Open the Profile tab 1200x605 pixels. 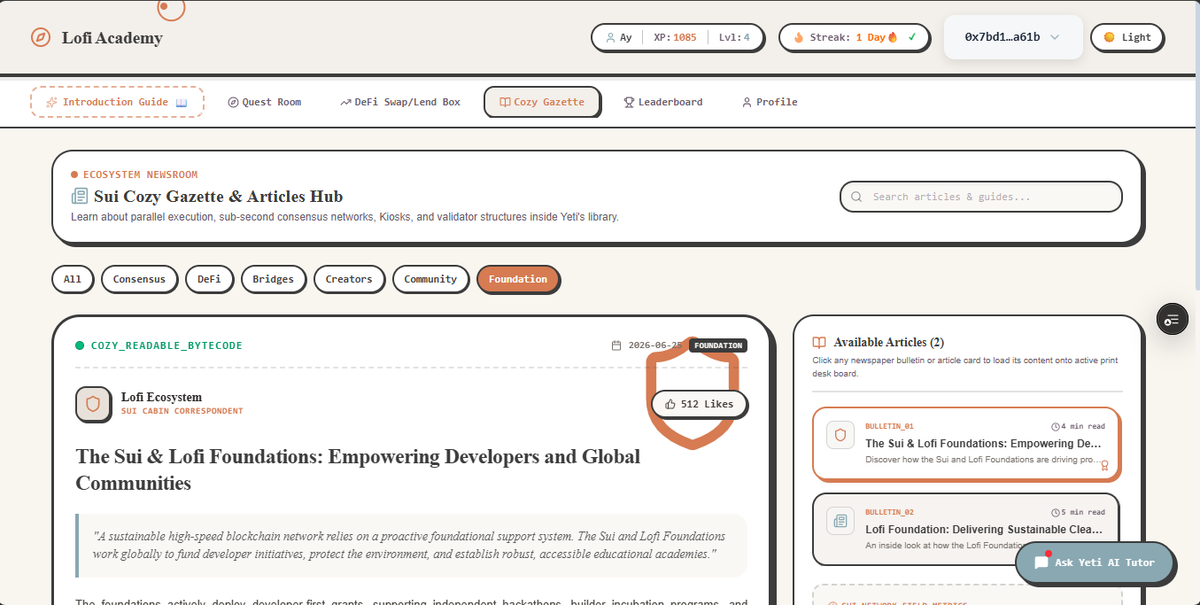(x=770, y=102)
